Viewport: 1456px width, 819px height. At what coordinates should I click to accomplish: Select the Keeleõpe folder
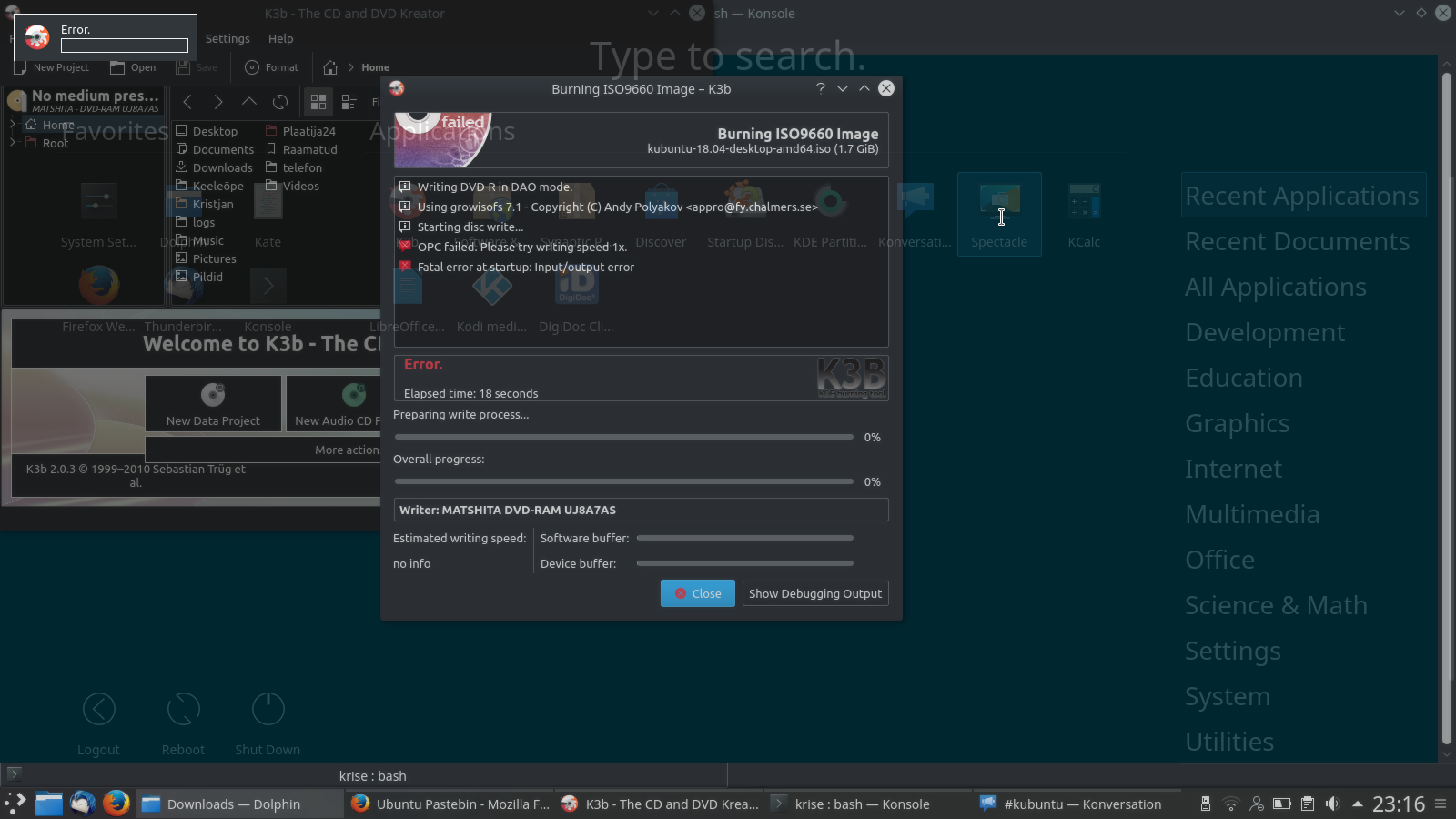tap(209, 186)
